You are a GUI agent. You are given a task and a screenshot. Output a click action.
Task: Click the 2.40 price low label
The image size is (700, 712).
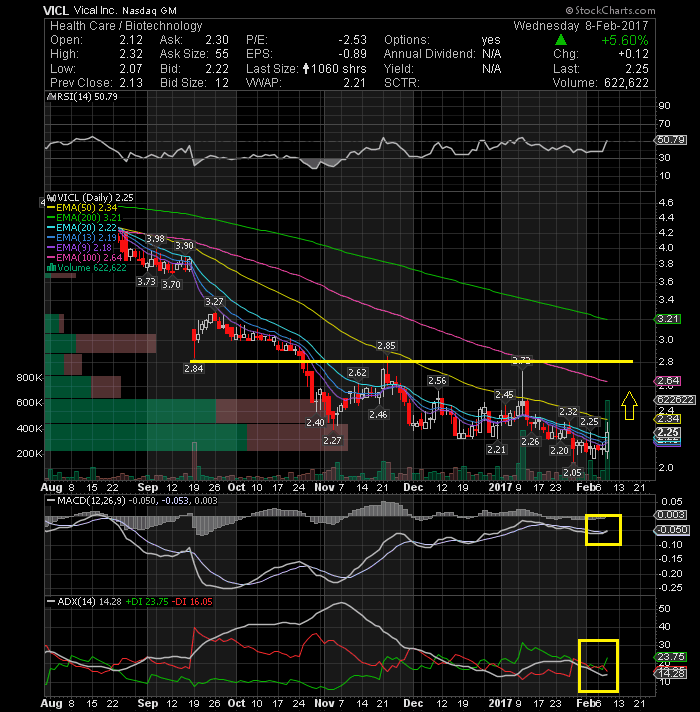[315, 423]
